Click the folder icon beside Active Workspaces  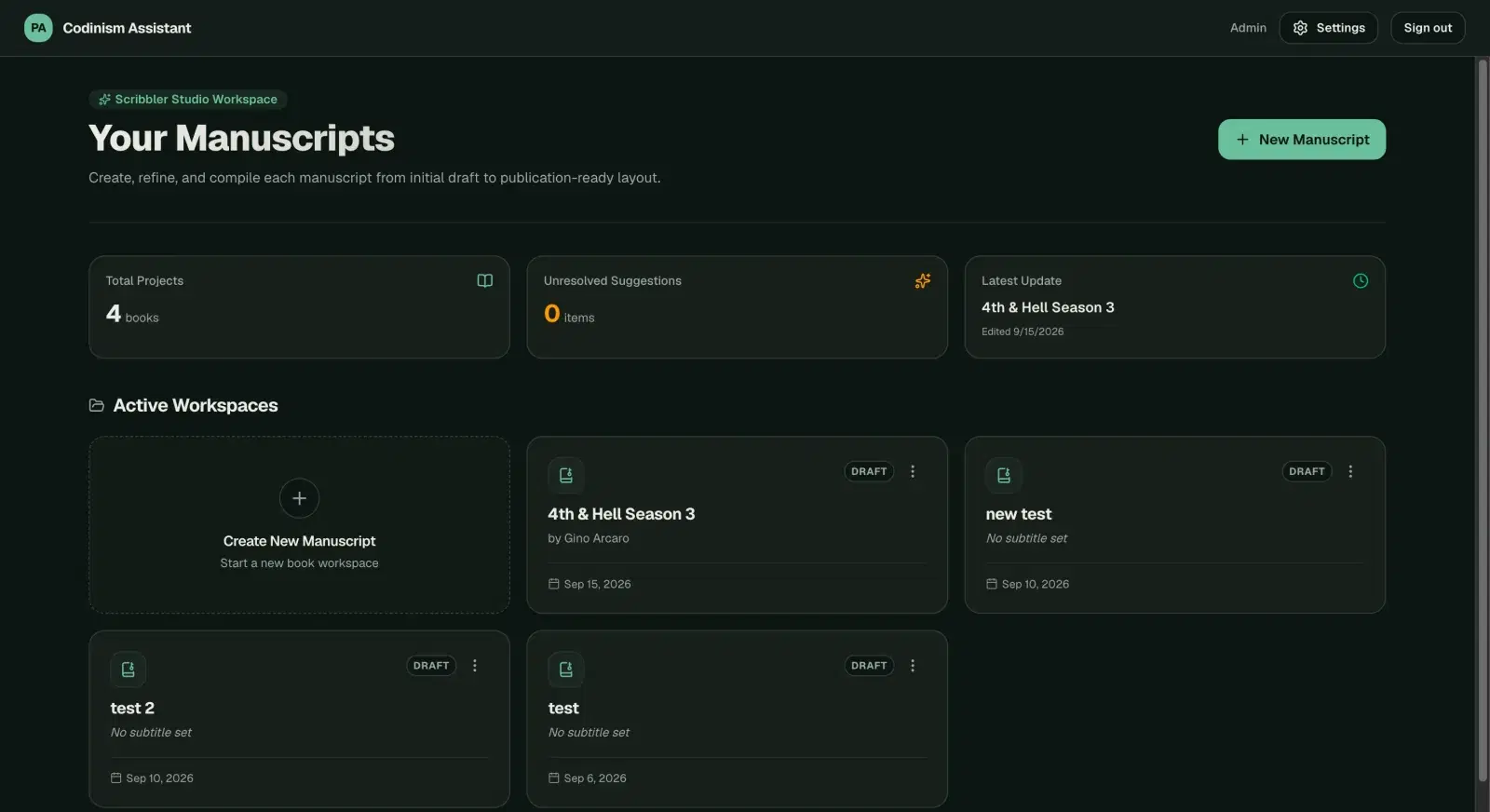pyautogui.click(x=97, y=405)
